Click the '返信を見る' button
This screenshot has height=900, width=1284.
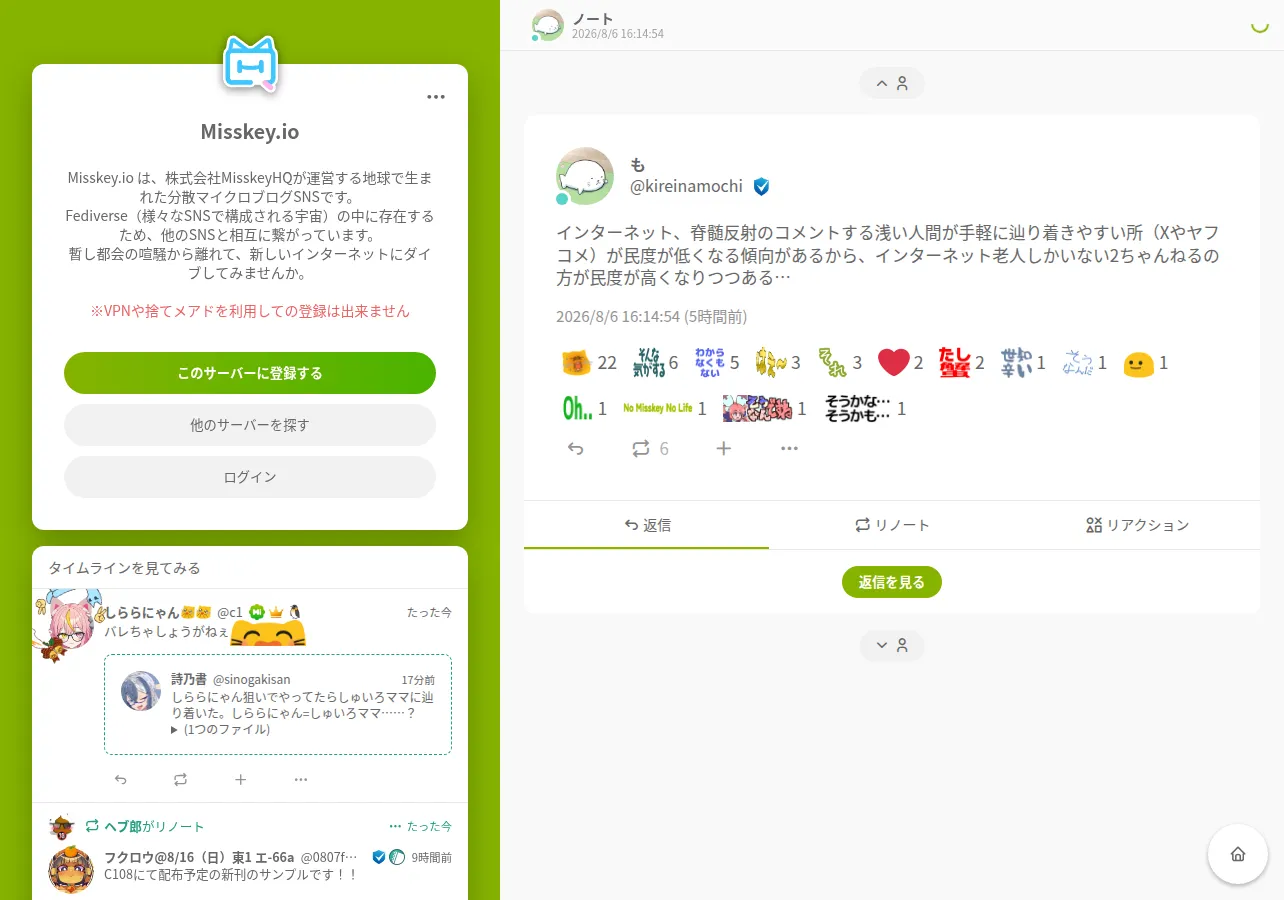click(892, 582)
